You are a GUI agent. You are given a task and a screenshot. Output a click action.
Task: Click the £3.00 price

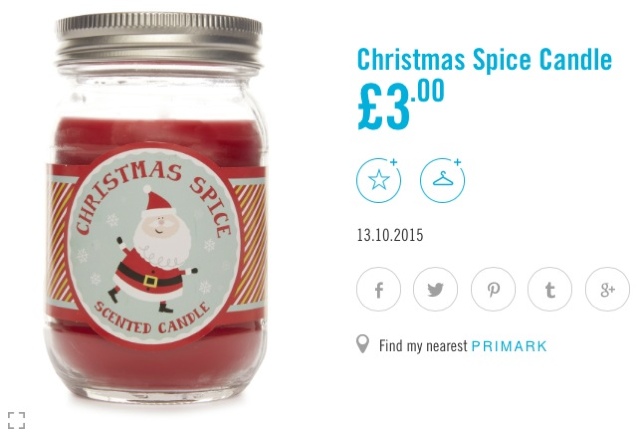pos(401,105)
